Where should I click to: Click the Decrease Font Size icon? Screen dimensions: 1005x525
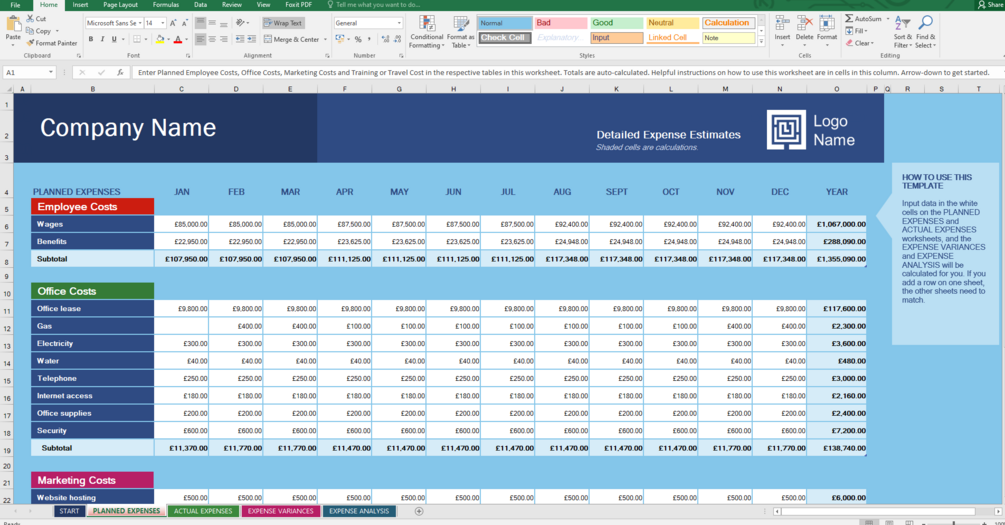point(185,23)
